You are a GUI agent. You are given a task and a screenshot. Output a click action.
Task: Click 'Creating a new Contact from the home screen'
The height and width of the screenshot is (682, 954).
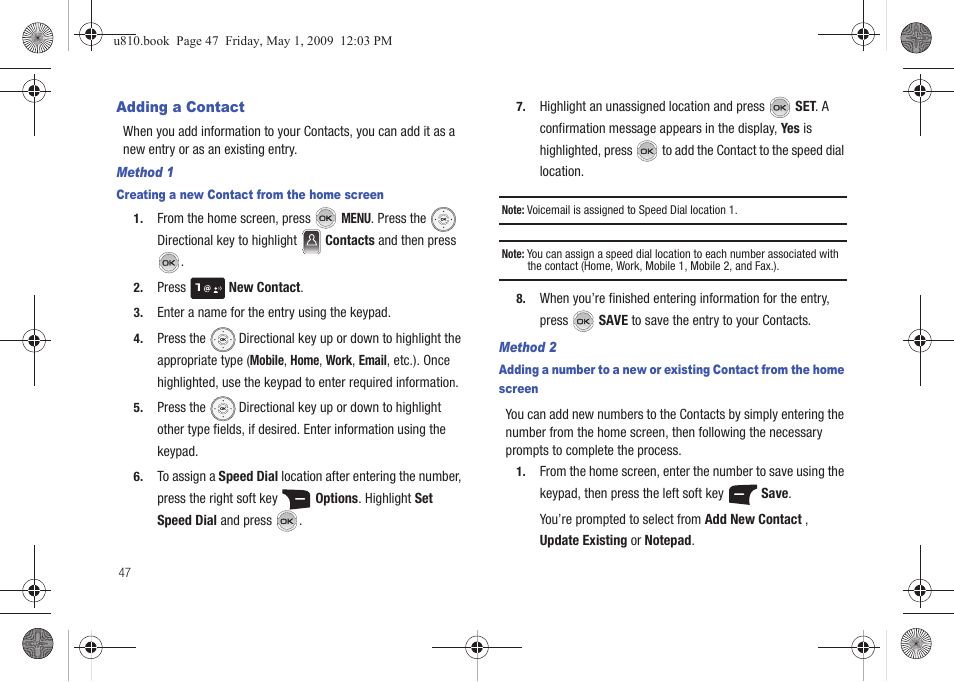point(250,195)
